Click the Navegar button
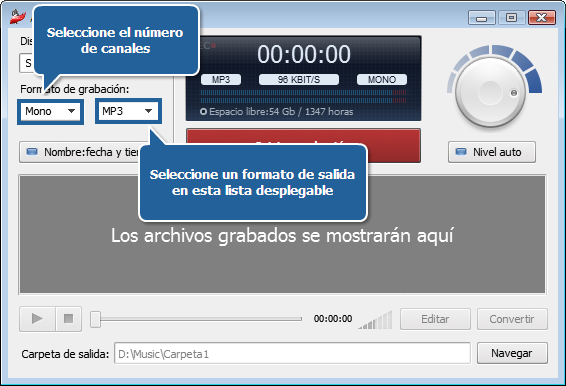566x386 pixels. [x=512, y=353]
